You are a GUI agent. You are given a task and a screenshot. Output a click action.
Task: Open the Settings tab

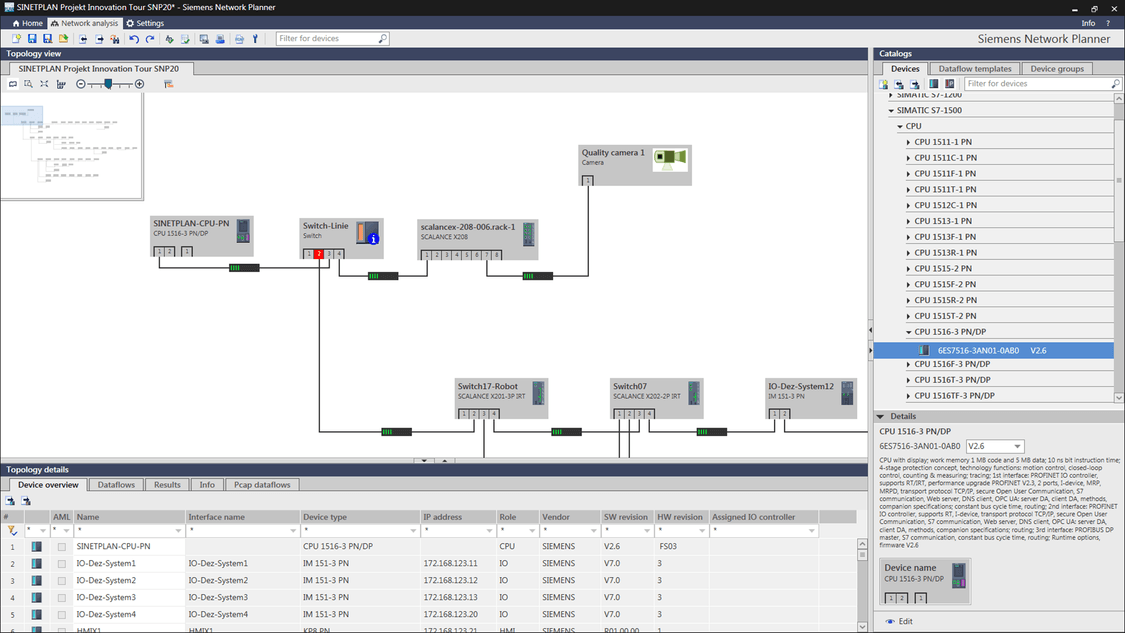point(145,23)
